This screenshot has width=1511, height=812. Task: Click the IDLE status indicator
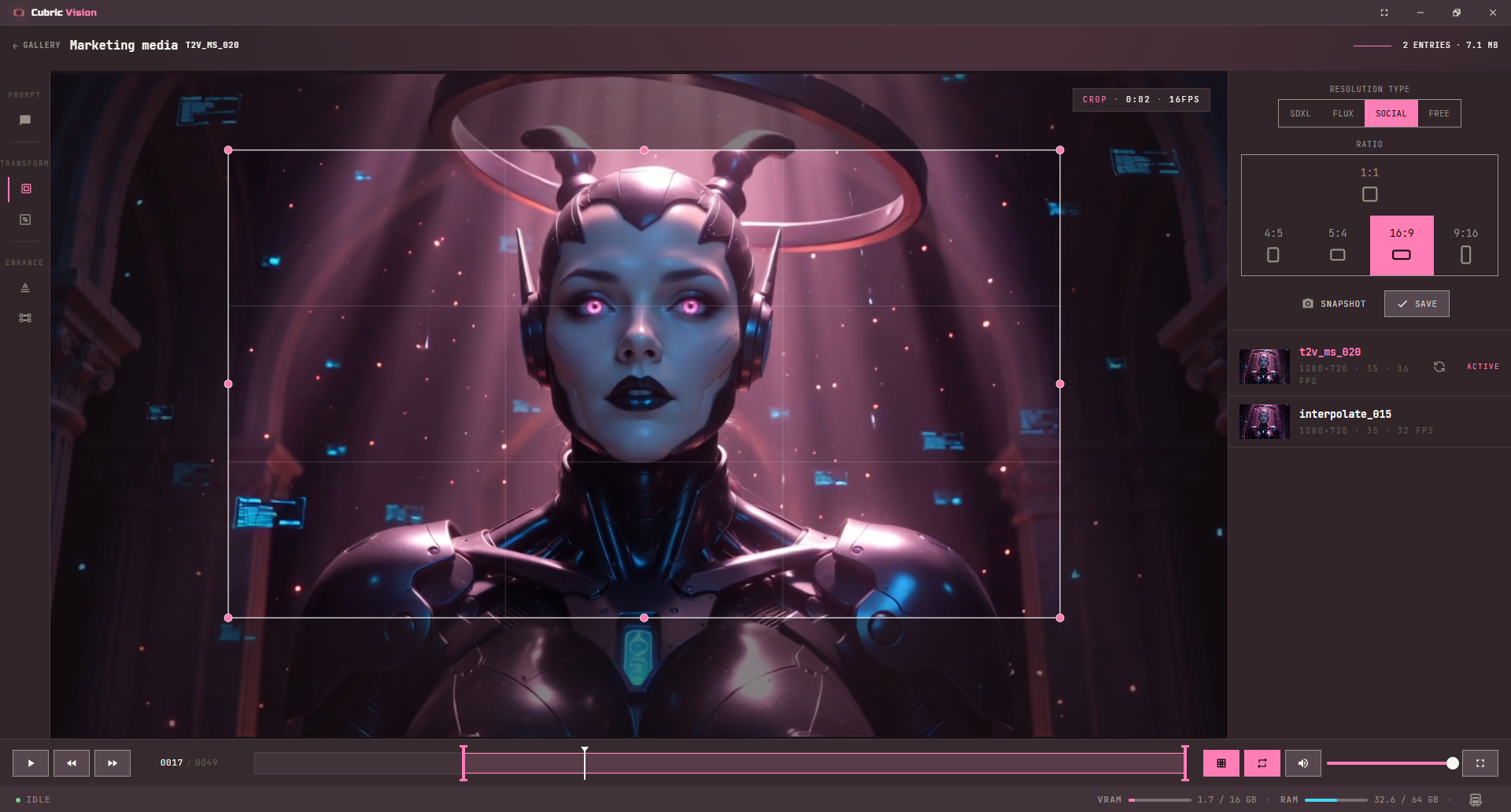[x=33, y=799]
